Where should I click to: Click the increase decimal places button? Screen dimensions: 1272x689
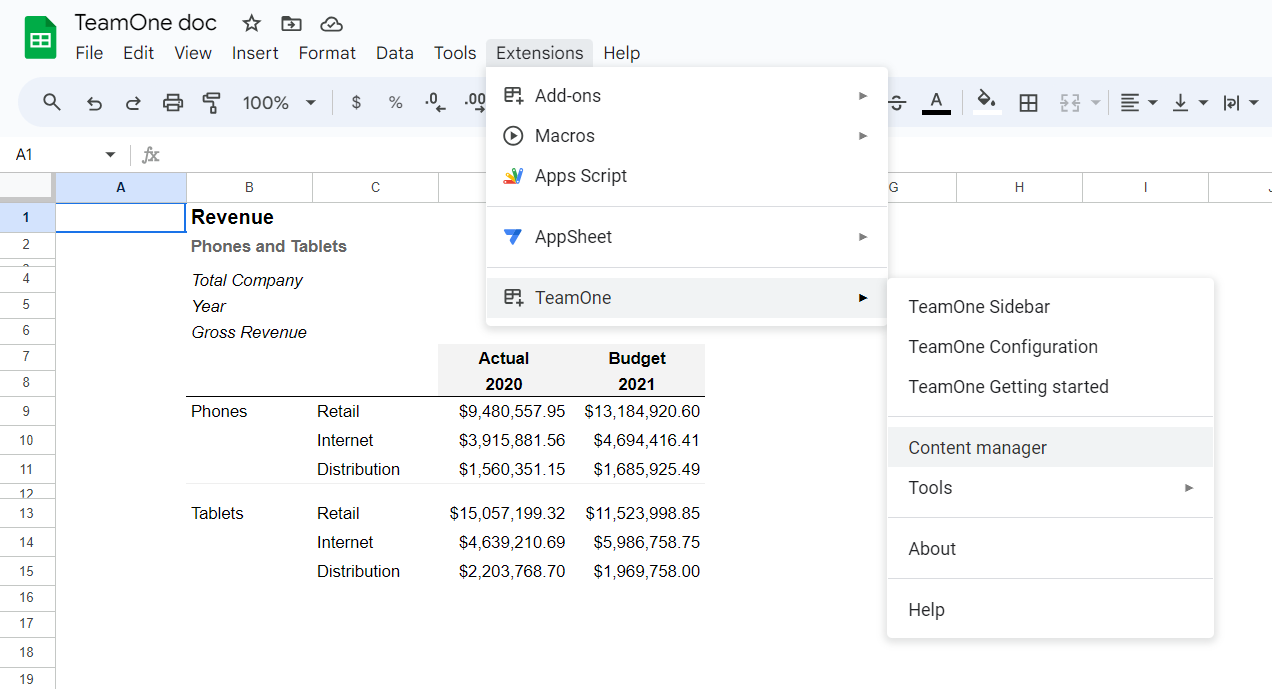pyautogui.click(x=475, y=102)
